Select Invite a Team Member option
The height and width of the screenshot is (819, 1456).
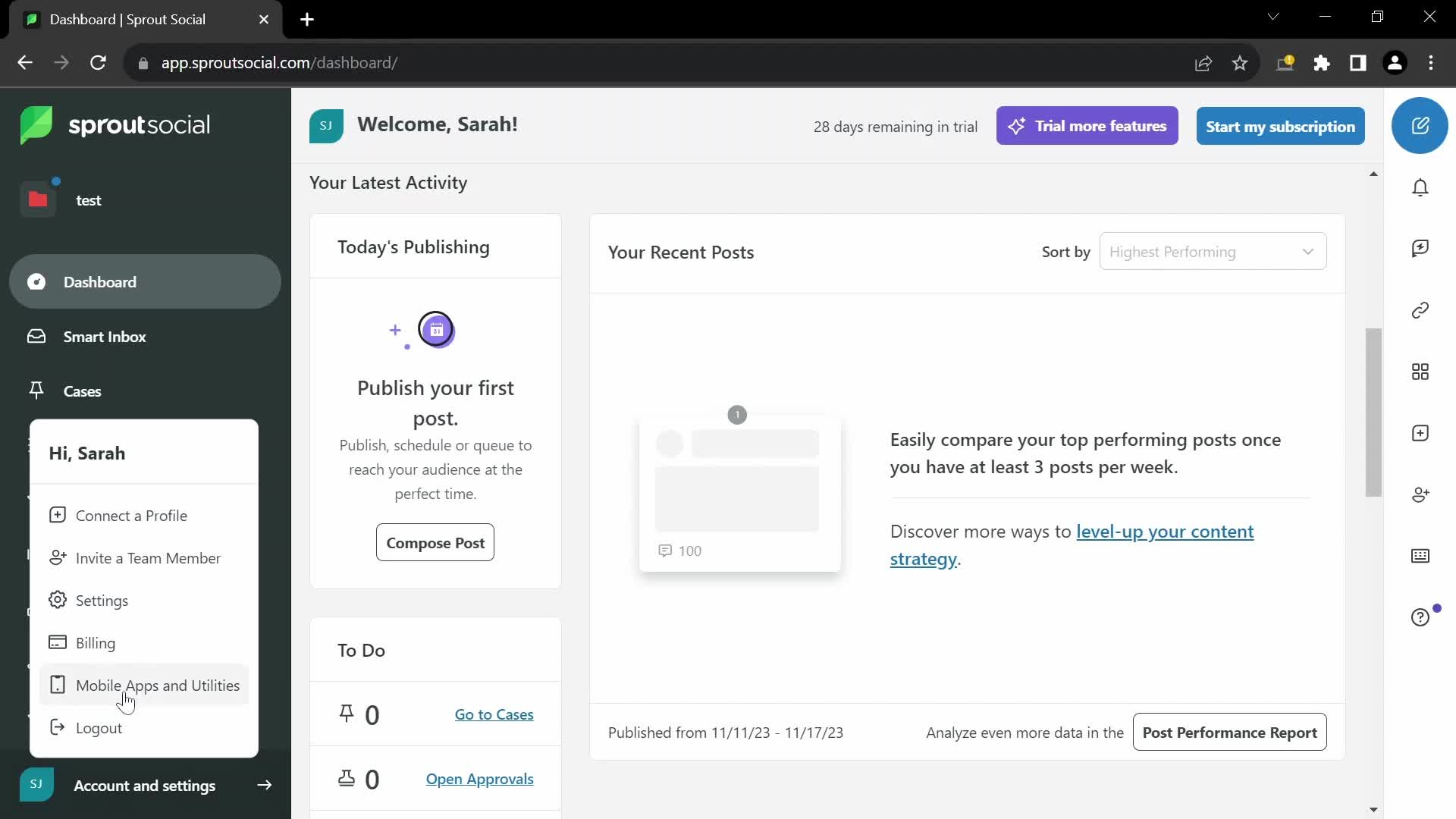point(148,557)
